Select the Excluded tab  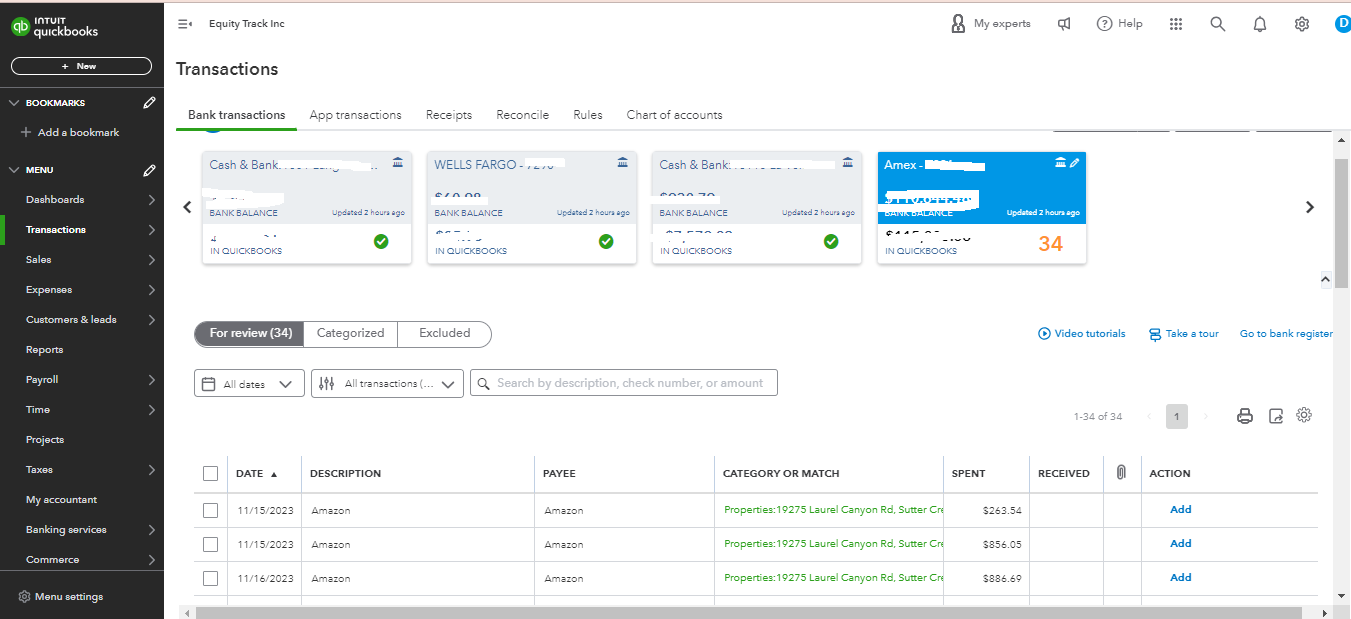[x=444, y=334]
